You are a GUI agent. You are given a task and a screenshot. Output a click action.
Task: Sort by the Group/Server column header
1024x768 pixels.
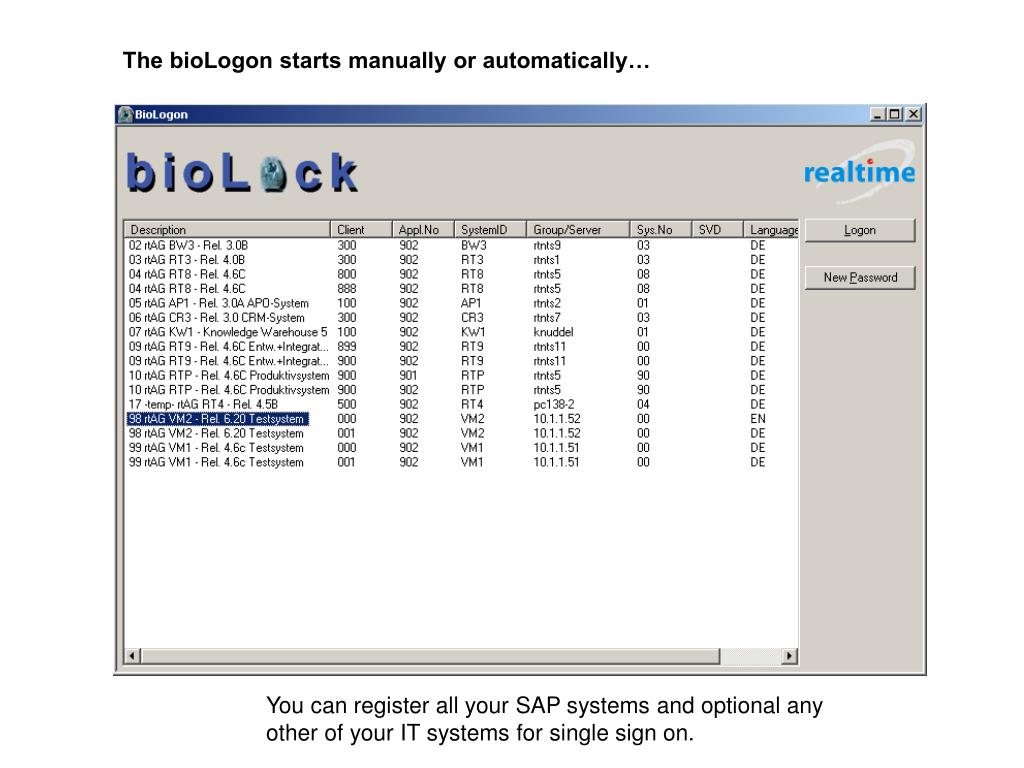[577, 230]
